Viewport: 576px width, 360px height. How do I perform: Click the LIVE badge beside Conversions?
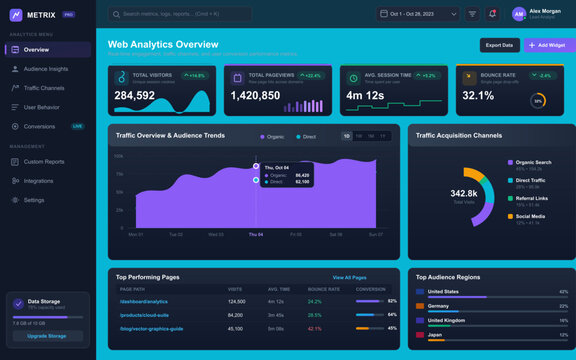coord(78,126)
